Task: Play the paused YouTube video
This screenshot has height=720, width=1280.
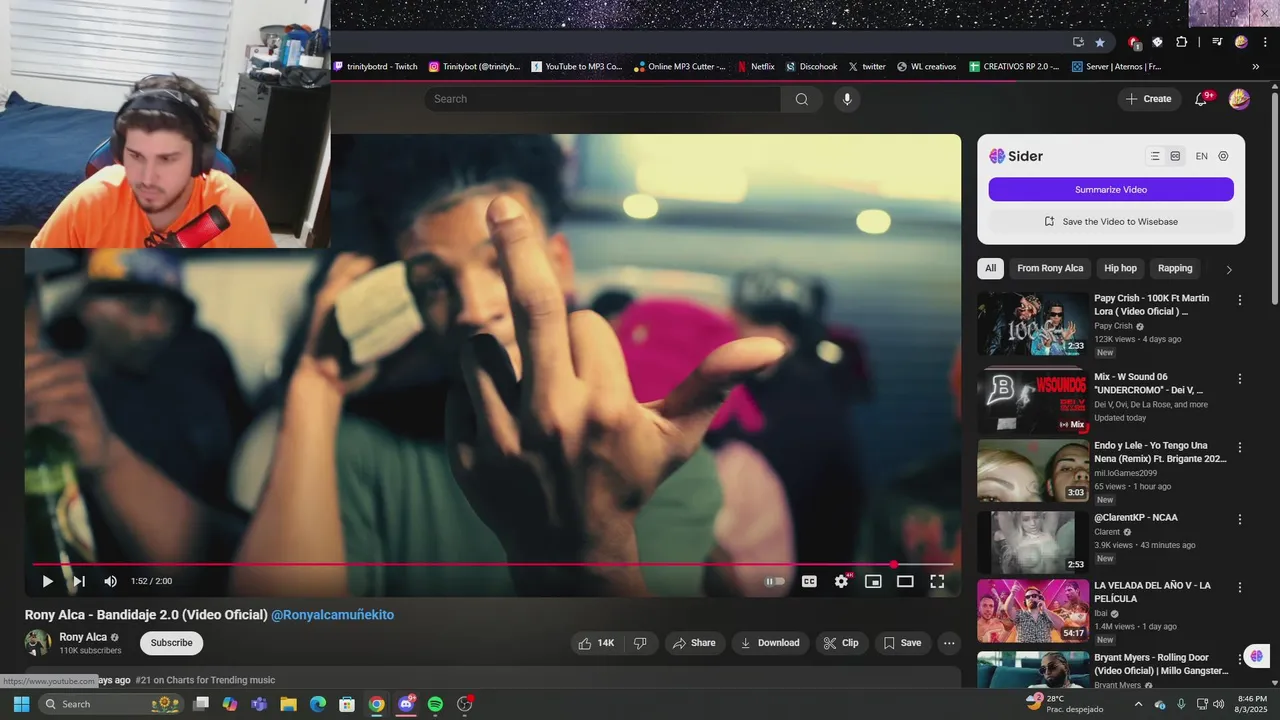Action: [x=47, y=581]
